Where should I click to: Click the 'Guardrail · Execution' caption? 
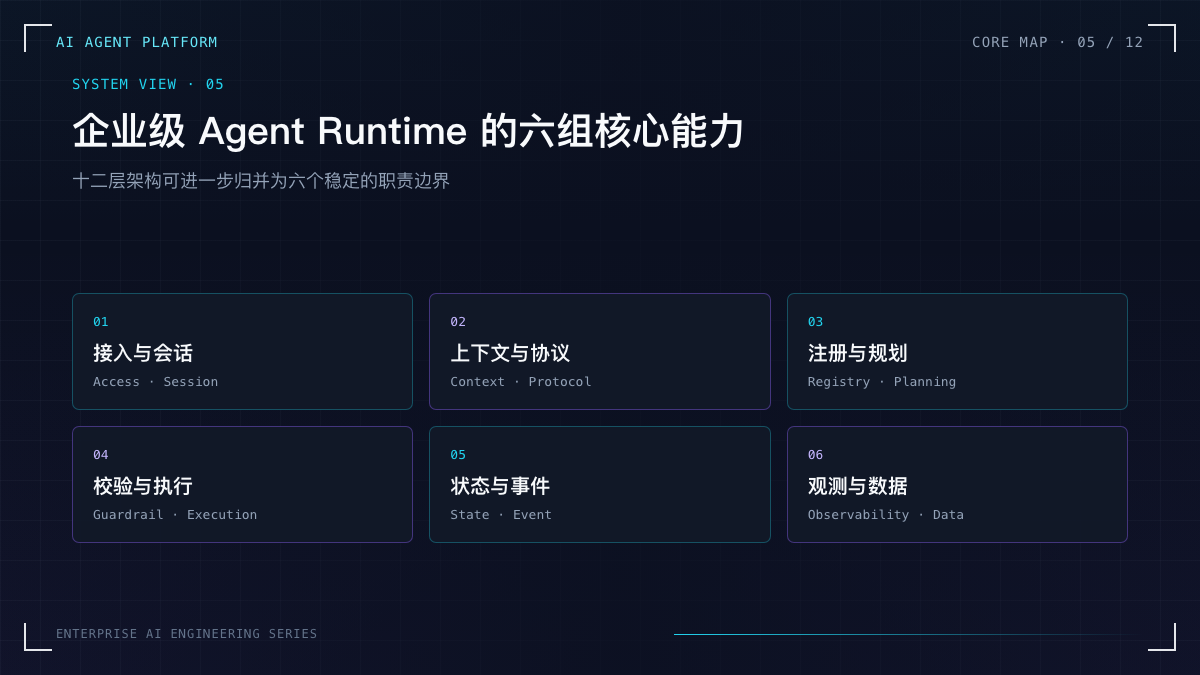click(x=175, y=515)
